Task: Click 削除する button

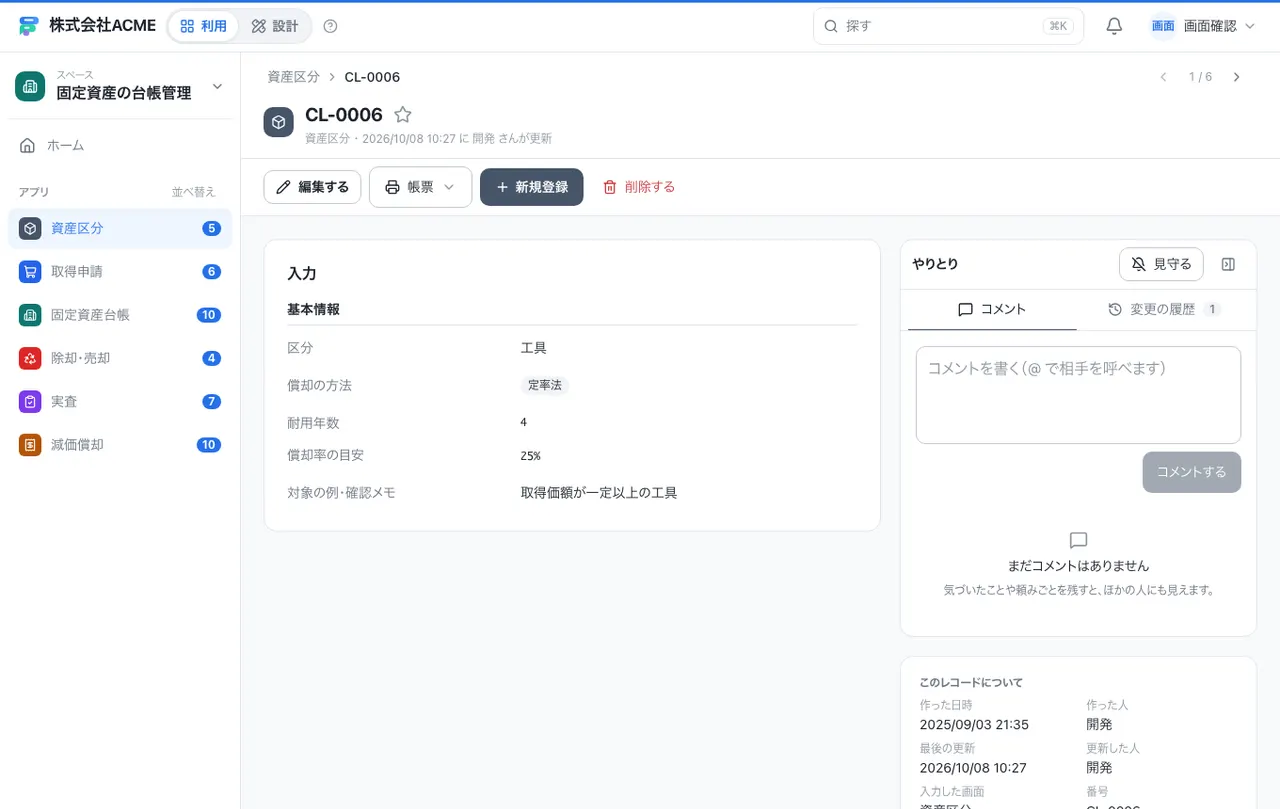Action: [x=639, y=187]
